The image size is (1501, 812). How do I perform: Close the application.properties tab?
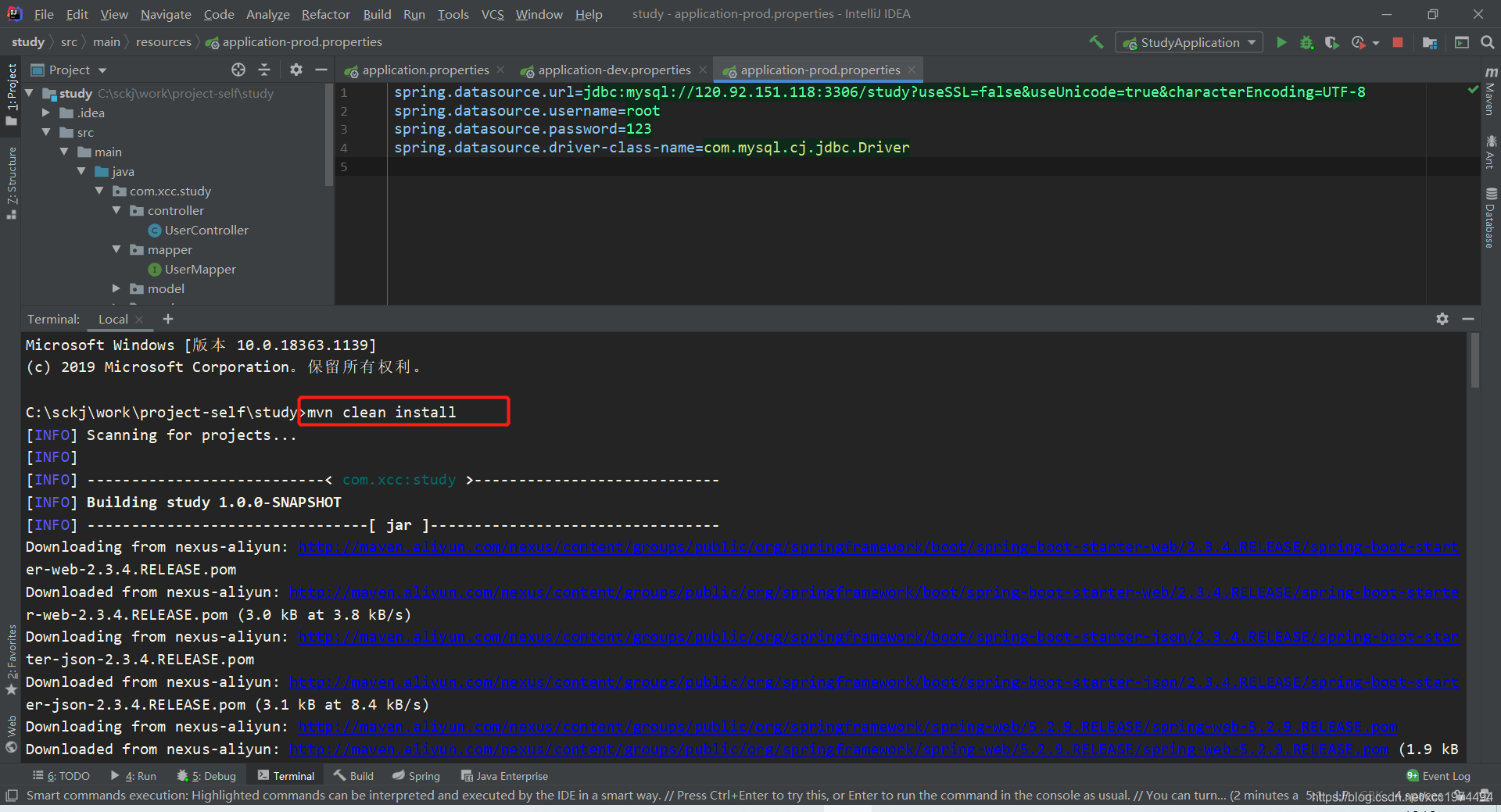(x=500, y=70)
